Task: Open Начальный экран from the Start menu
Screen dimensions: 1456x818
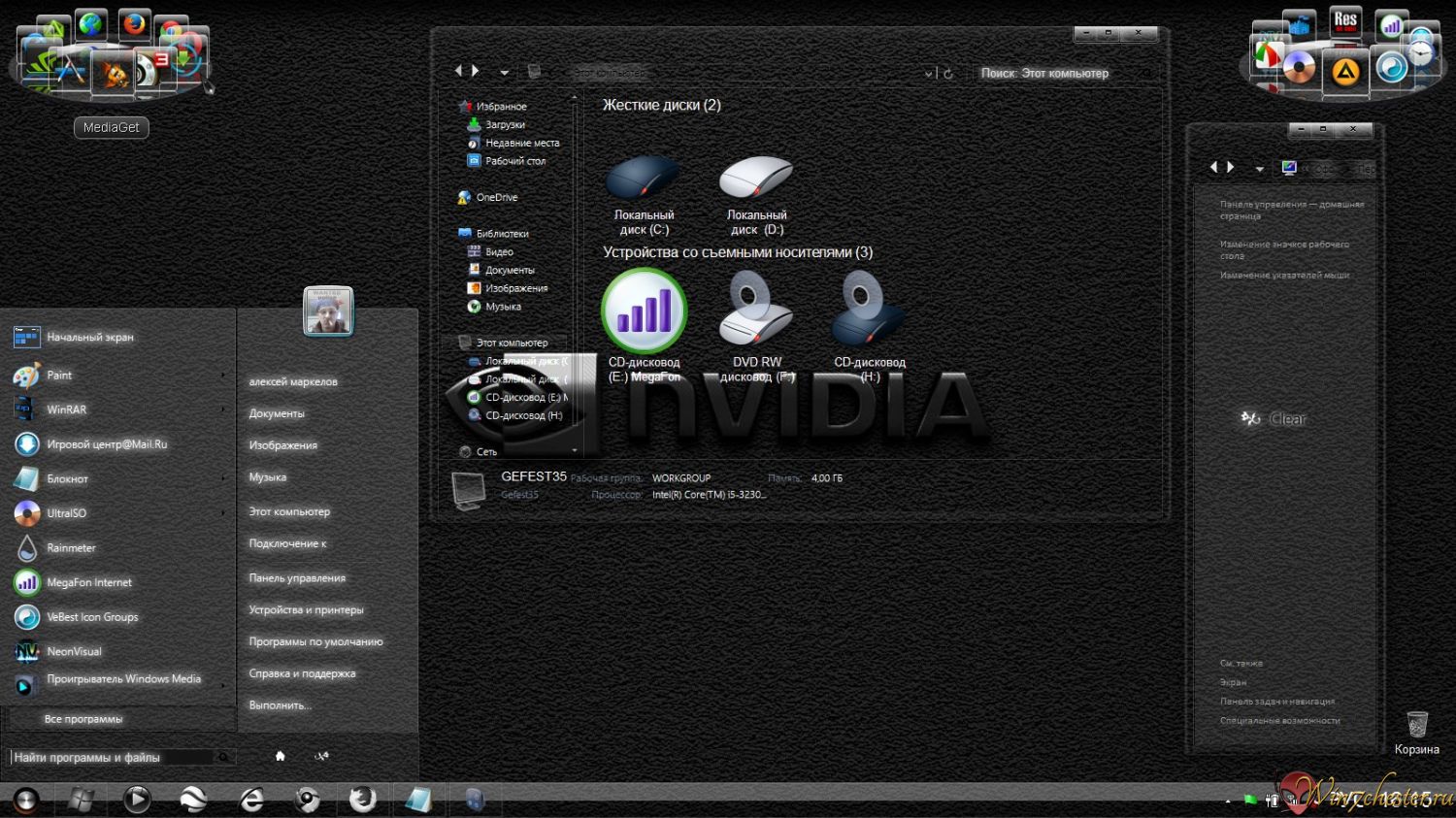Action: point(116,338)
